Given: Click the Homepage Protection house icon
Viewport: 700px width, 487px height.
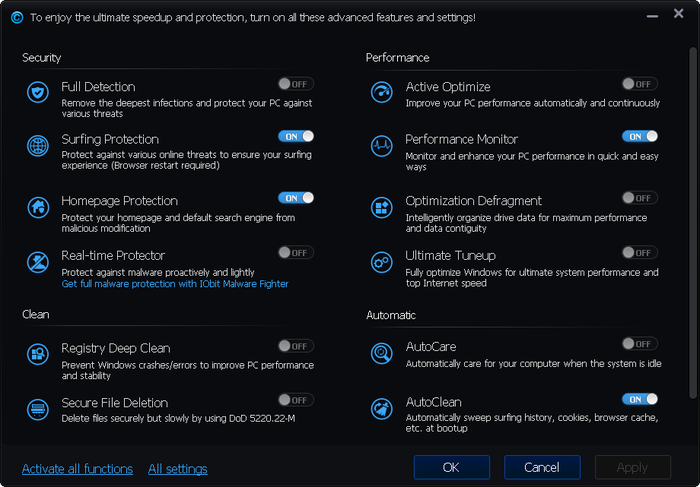Looking at the screenshot, I should coord(37,207).
